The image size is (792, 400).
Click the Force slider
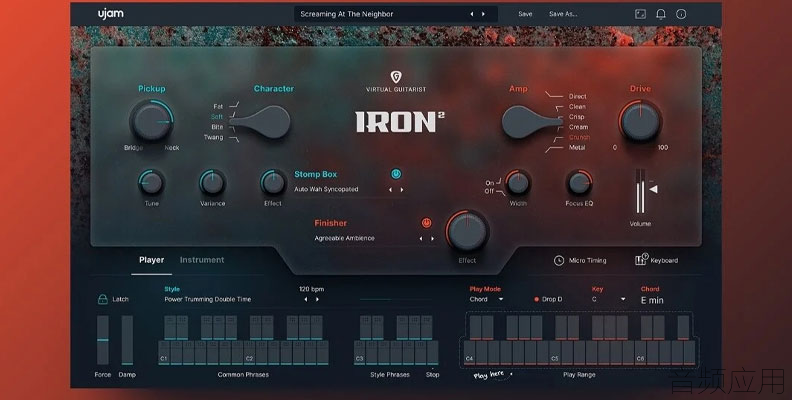[x=103, y=340]
